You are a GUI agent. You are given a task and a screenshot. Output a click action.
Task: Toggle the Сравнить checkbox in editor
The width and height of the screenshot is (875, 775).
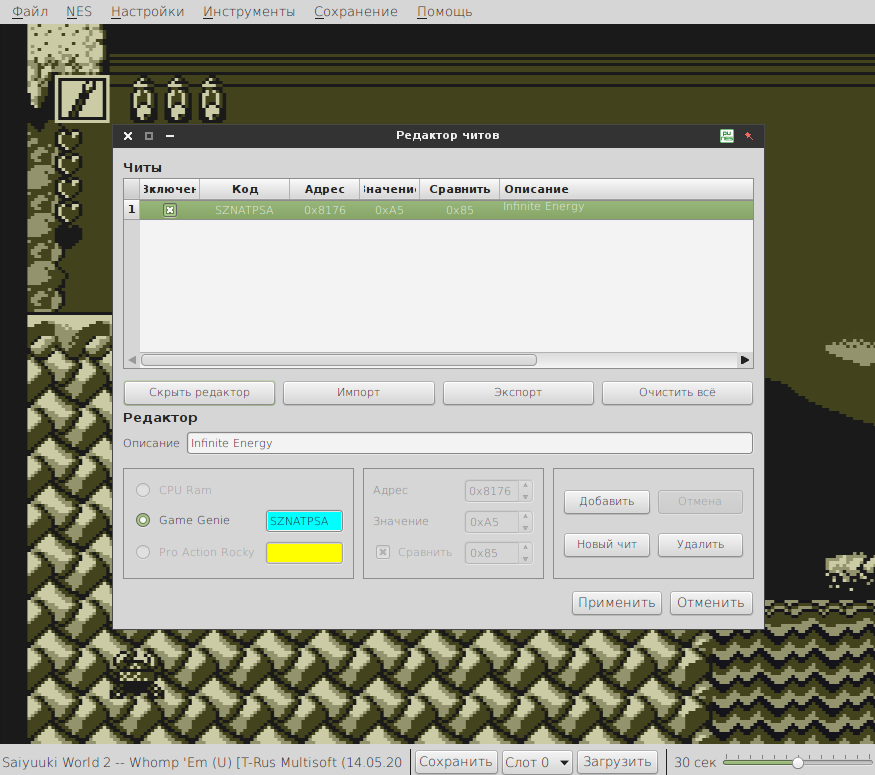383,552
